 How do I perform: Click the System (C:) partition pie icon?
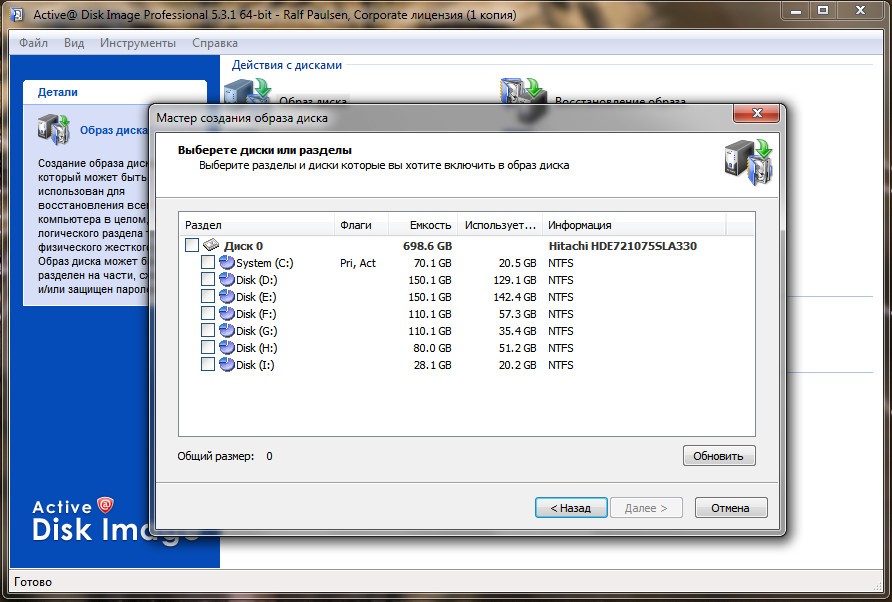pos(227,262)
